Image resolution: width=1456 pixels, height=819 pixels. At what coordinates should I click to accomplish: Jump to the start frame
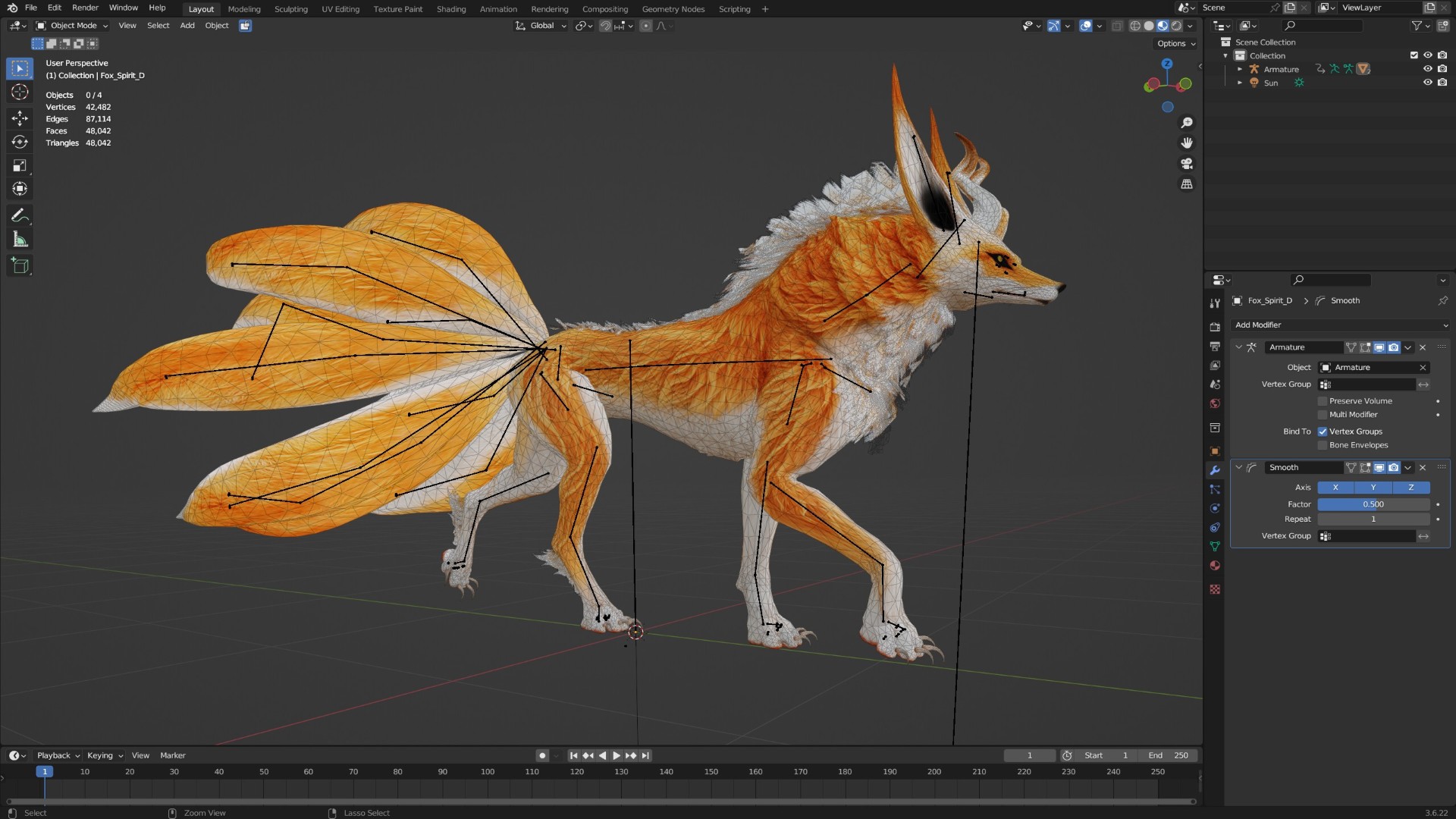pyautogui.click(x=573, y=755)
